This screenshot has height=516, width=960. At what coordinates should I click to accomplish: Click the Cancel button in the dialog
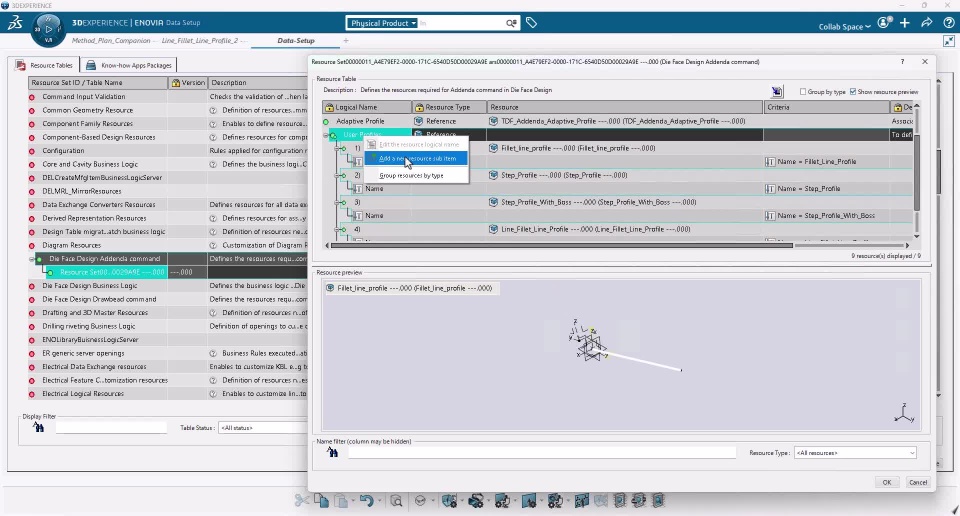point(918,482)
